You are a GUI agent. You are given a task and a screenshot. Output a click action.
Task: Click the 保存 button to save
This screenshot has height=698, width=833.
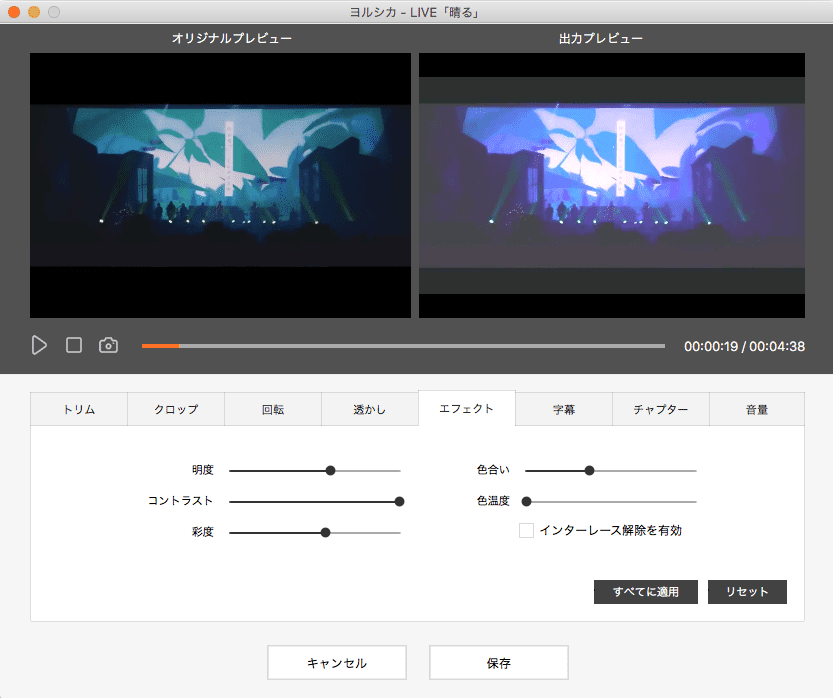click(498, 663)
